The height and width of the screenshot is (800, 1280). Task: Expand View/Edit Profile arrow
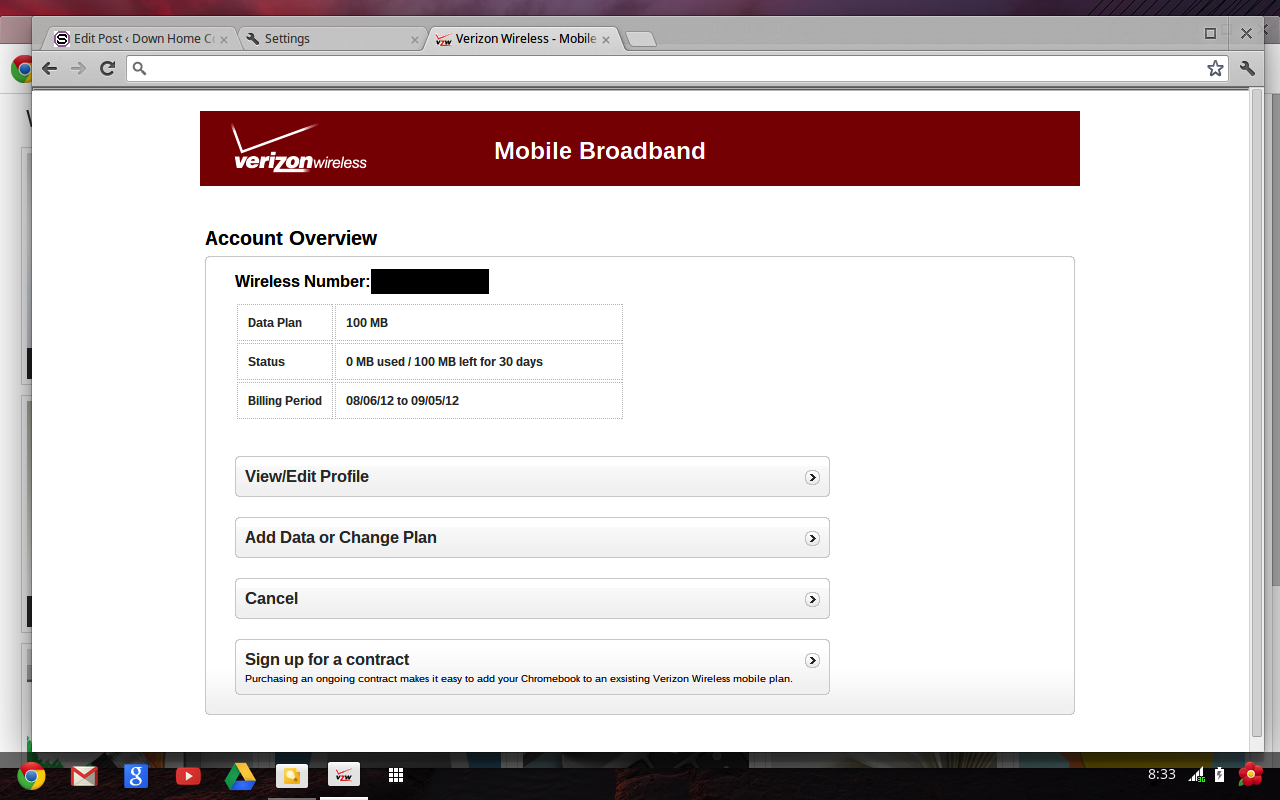click(x=812, y=477)
